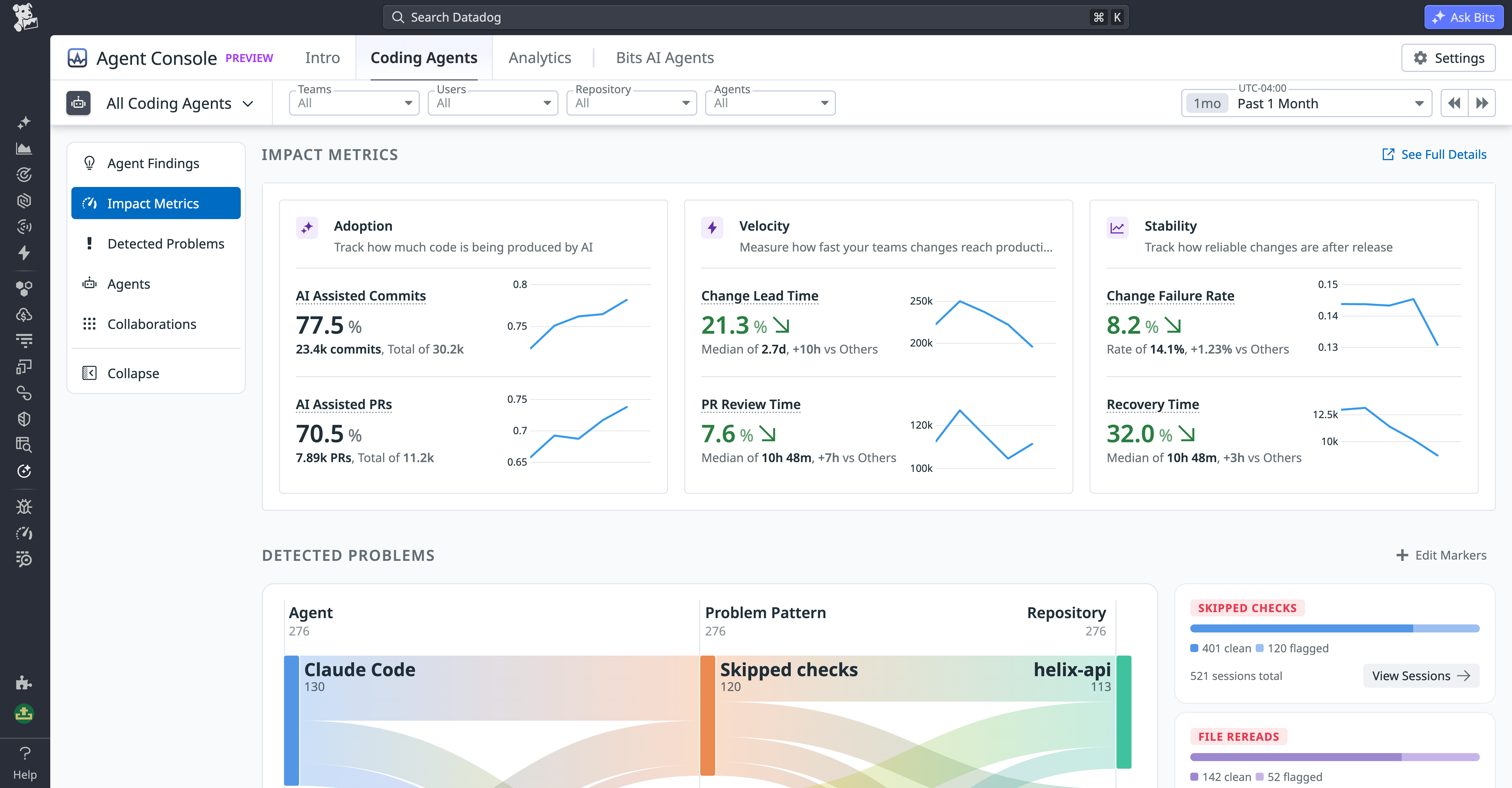Click the Ask Bits button
This screenshot has width=1512, height=788.
point(1464,17)
